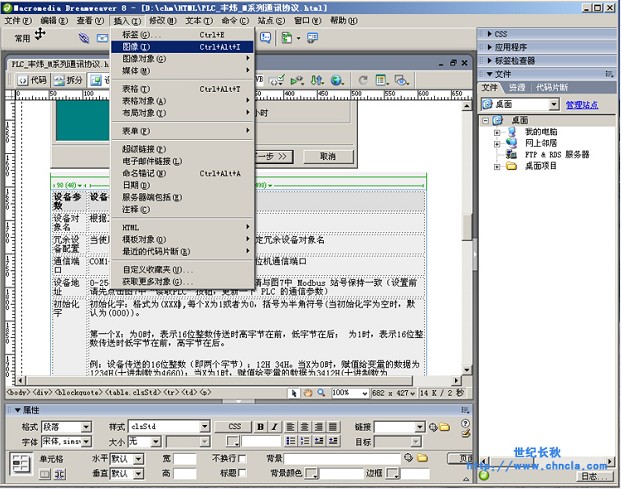Open the 媒体 (Media) submenu
621x489 pixels.
point(182,71)
